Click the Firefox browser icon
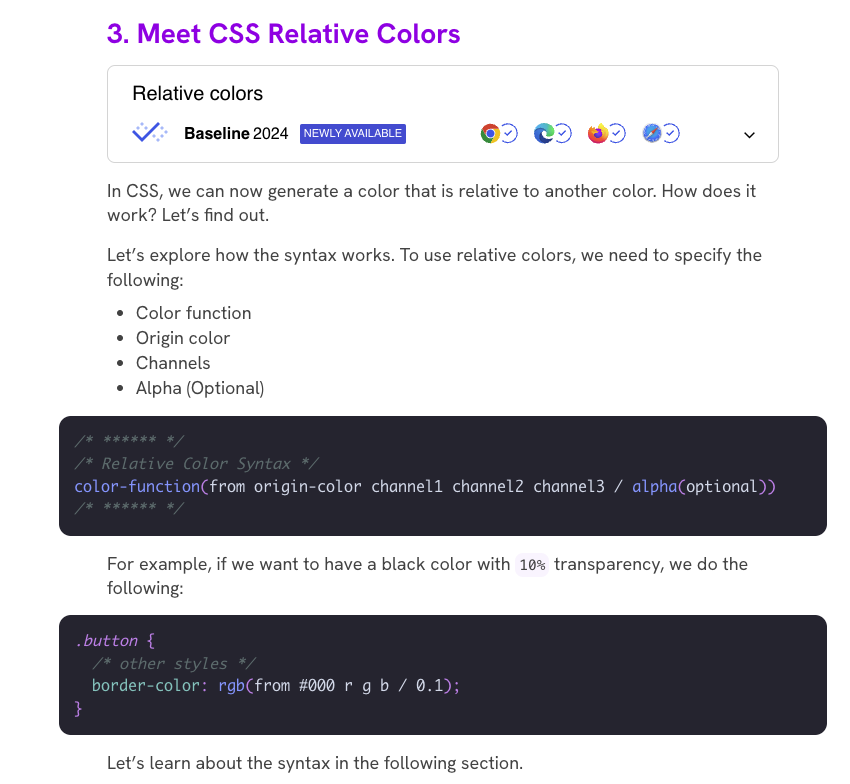850x784 pixels. 597,133
